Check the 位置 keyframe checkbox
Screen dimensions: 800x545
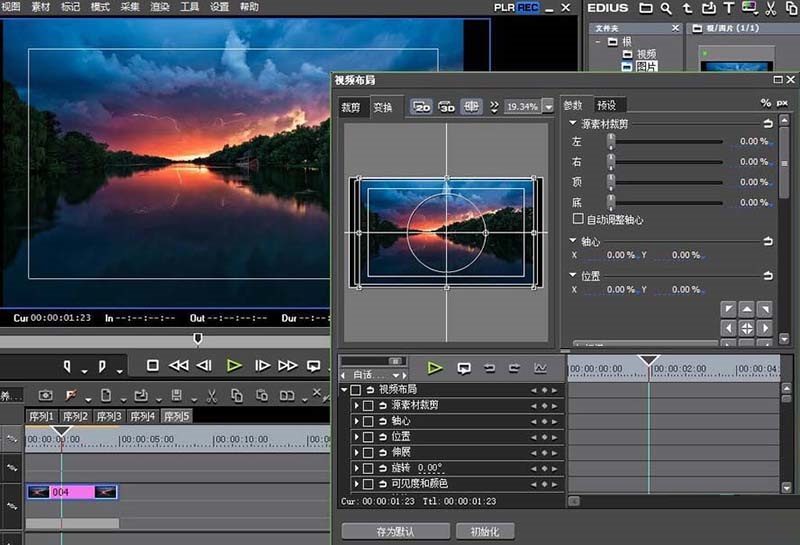coord(368,436)
